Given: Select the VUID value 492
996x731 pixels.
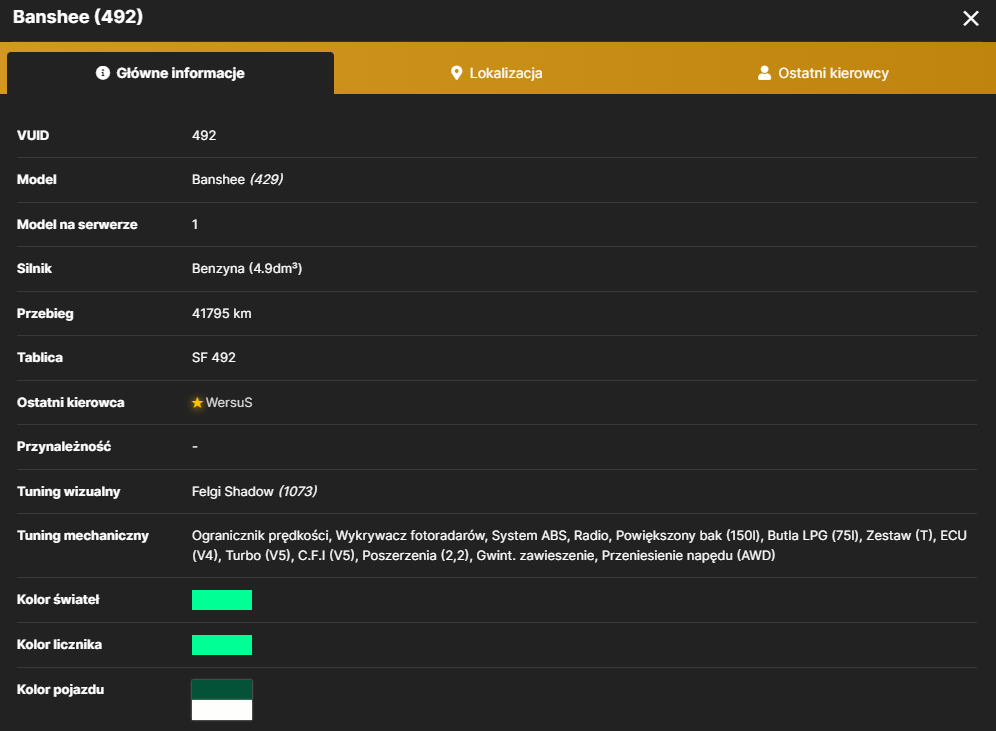Looking at the screenshot, I should pyautogui.click(x=204, y=135).
